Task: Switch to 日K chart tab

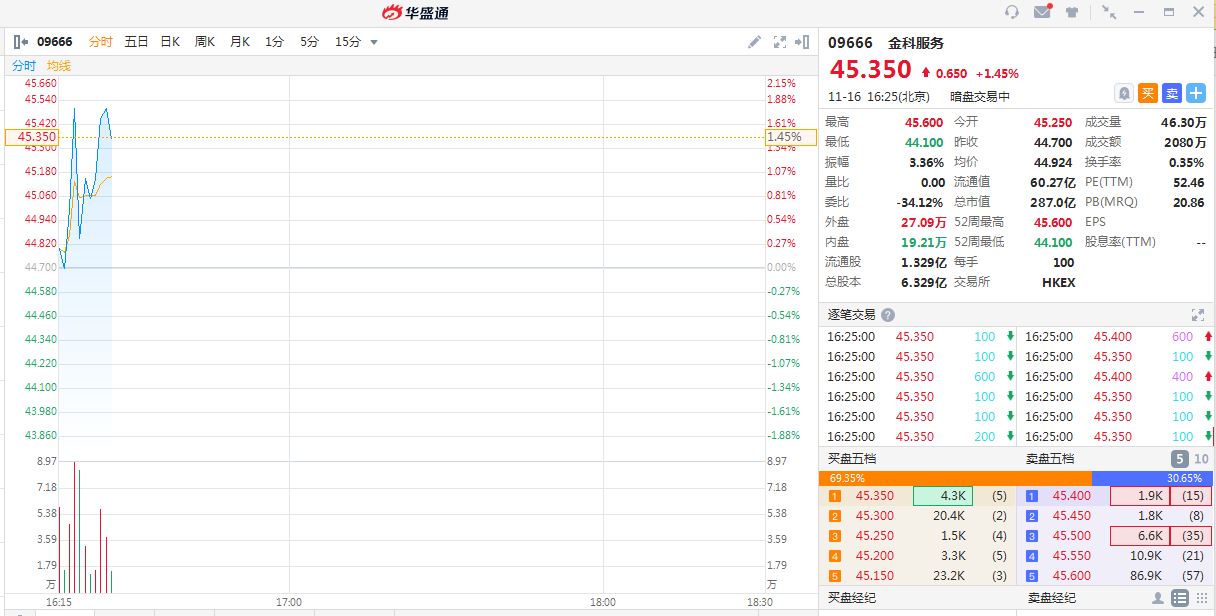Action: (x=170, y=42)
